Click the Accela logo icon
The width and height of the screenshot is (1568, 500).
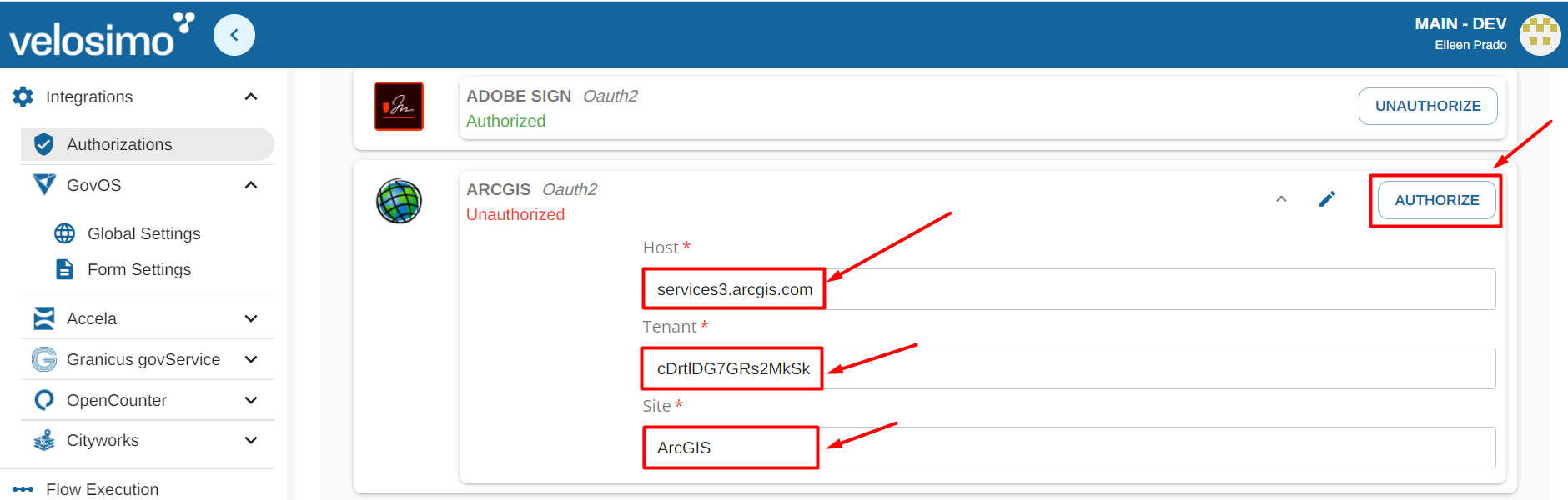click(44, 318)
